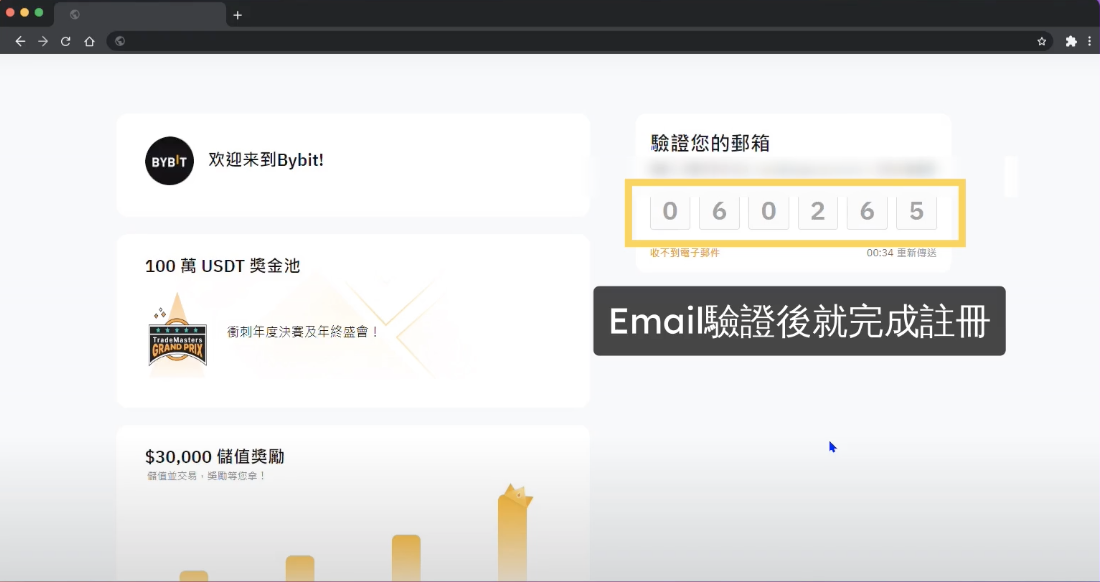
Task: Bookmark this page with the star icon
Action: [1042, 41]
